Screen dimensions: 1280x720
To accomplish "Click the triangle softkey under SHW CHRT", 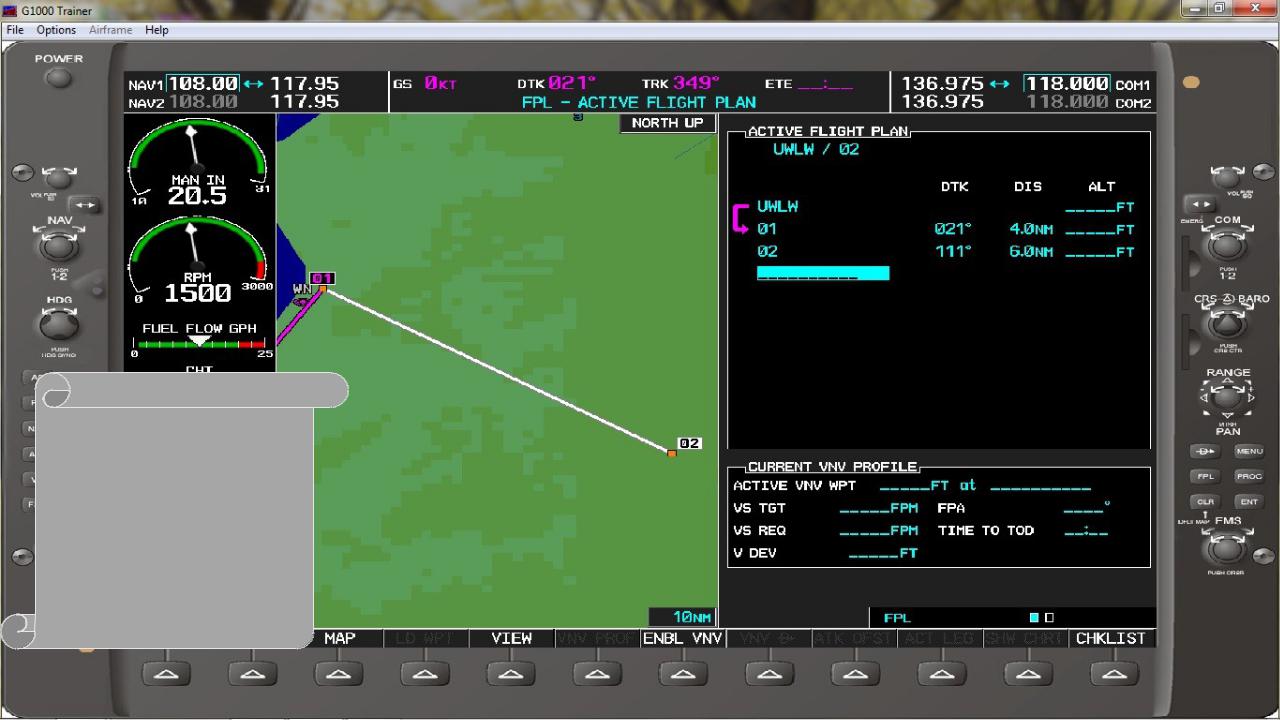I will [1027, 674].
